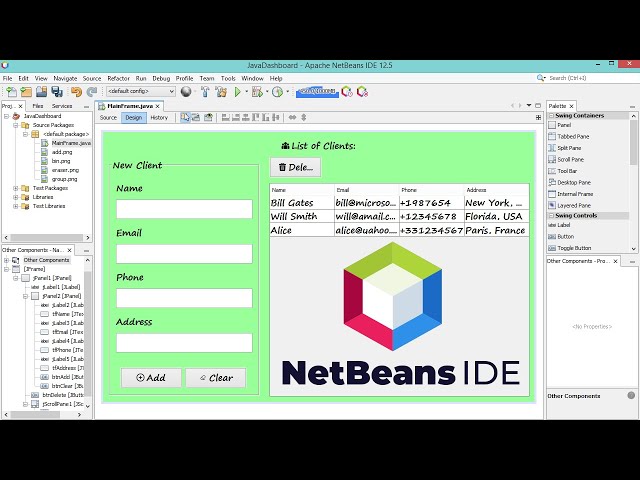This screenshot has width=640, height=480.
Task: Toggle Selection Mode in designer toolbar
Action: pos(185,118)
